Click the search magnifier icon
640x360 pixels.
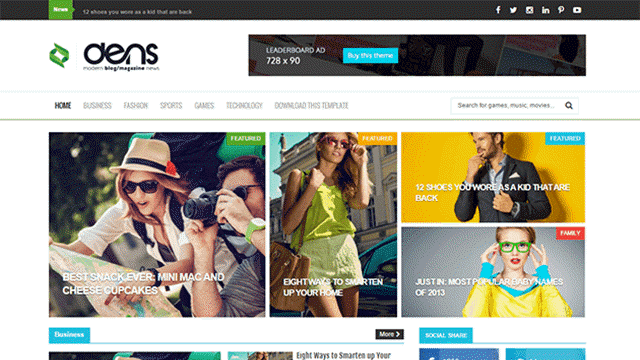[569, 106]
